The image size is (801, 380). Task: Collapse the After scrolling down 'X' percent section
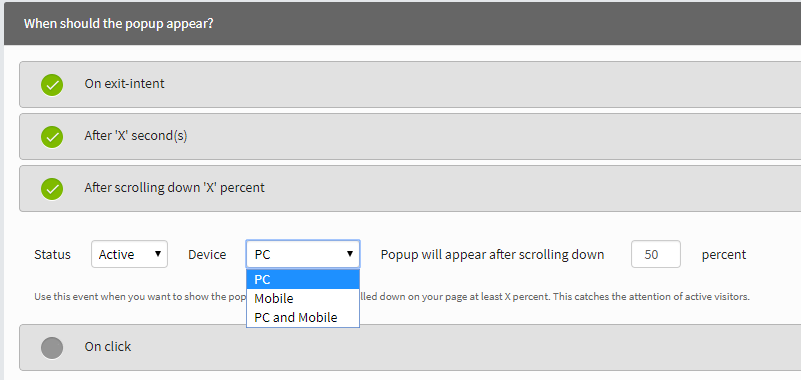(410, 188)
